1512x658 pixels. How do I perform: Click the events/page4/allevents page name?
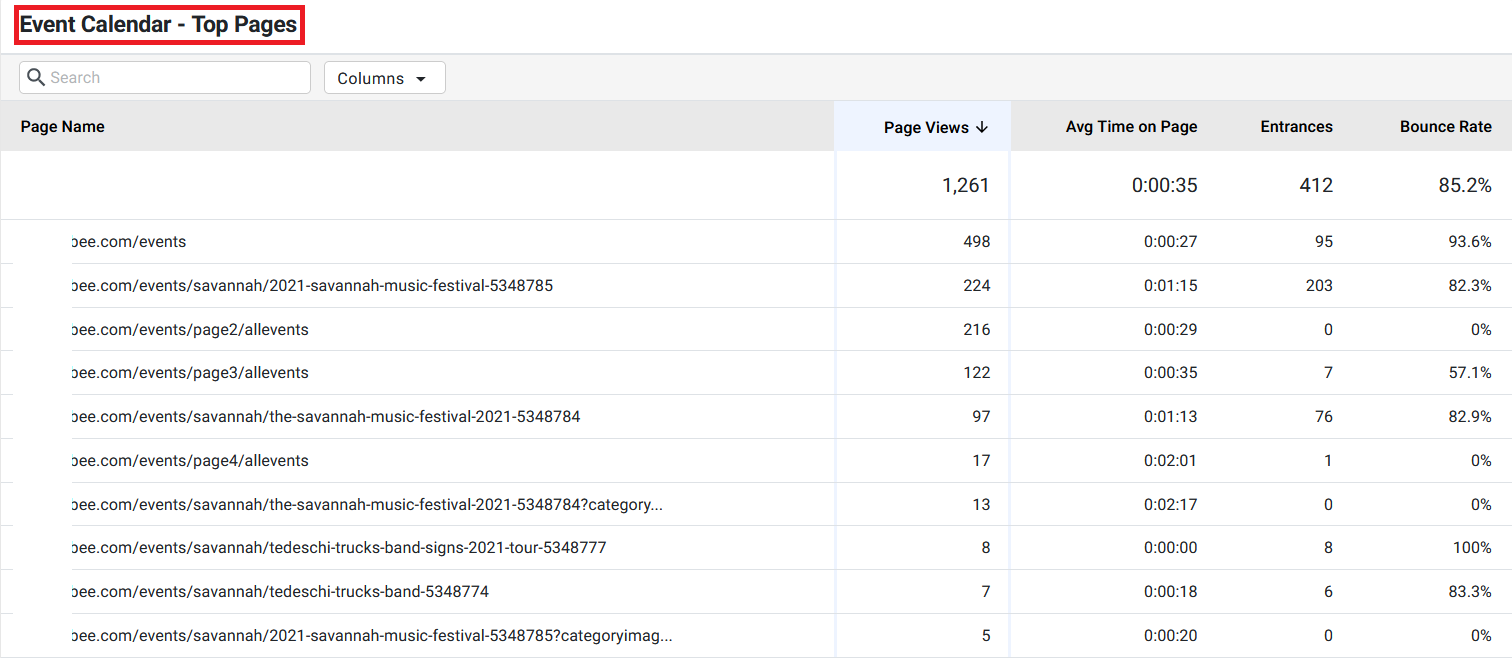click(x=190, y=461)
